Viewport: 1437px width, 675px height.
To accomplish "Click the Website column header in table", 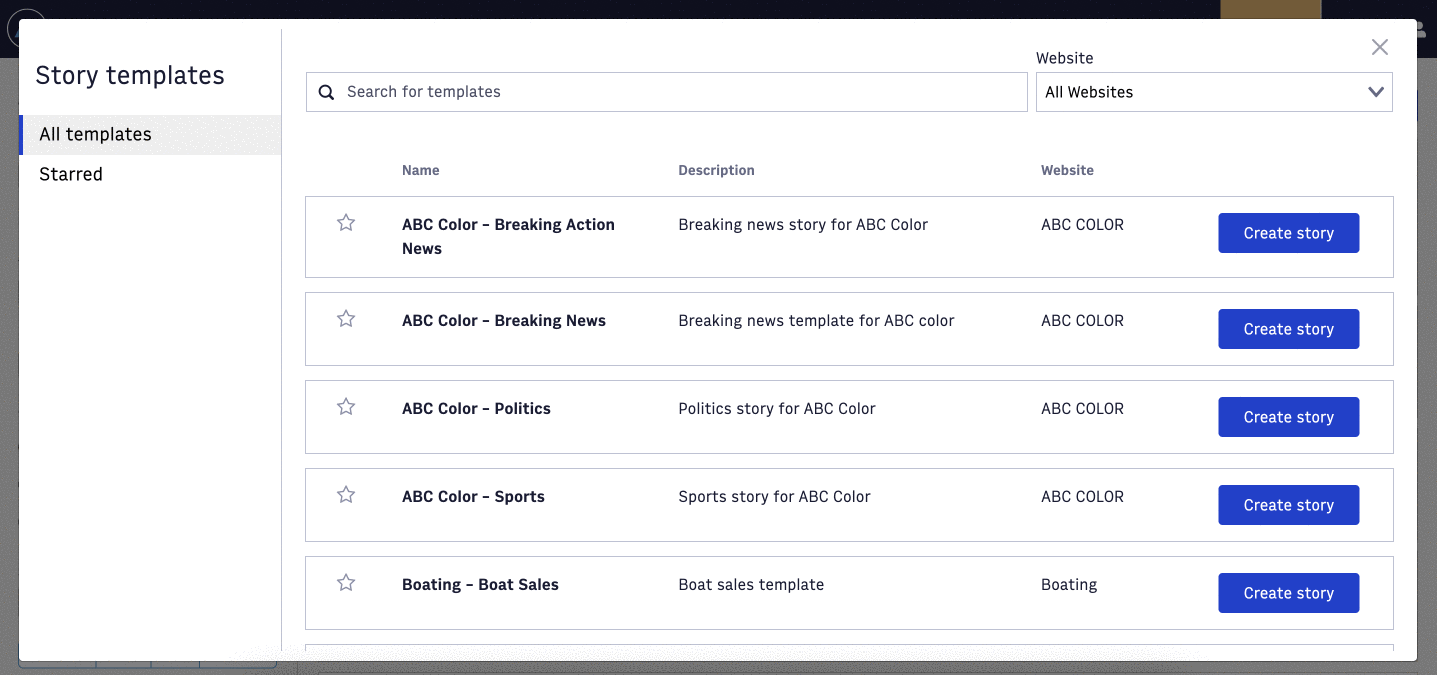I will point(1067,170).
